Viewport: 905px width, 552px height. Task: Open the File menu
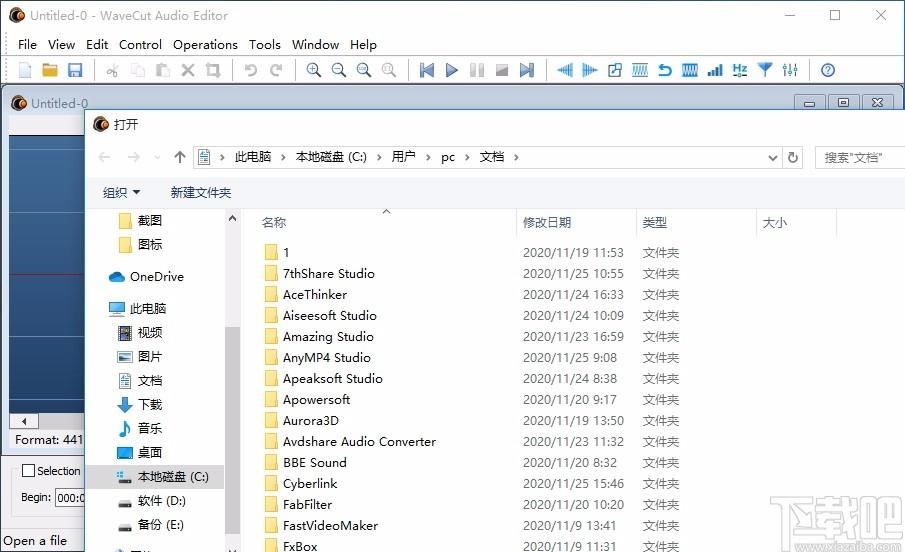(27, 44)
